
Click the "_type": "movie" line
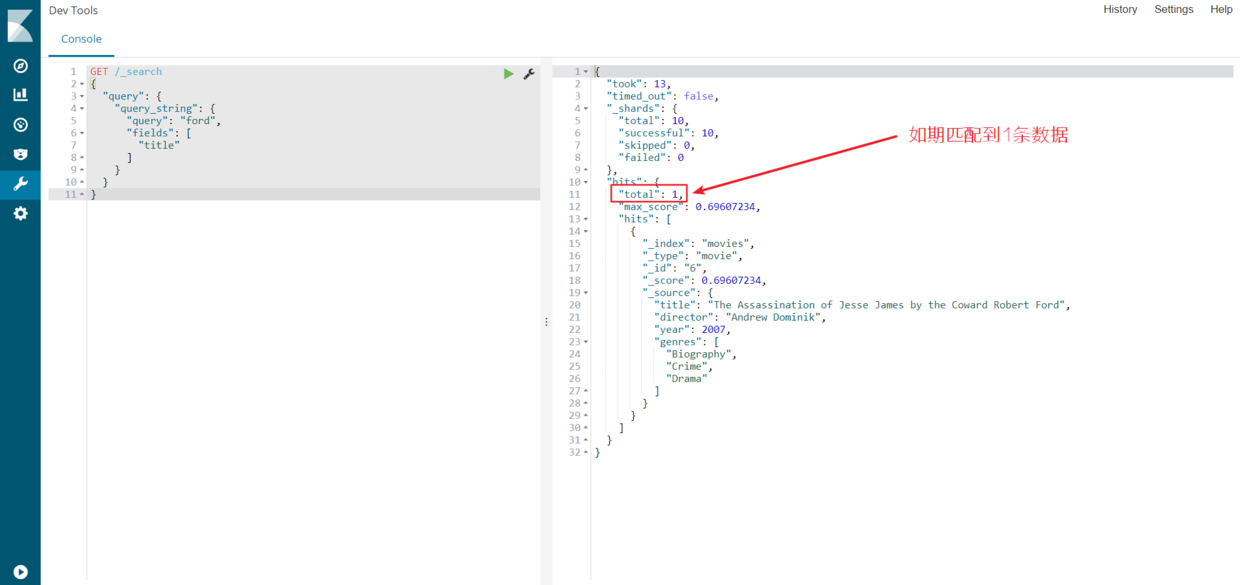click(693, 256)
